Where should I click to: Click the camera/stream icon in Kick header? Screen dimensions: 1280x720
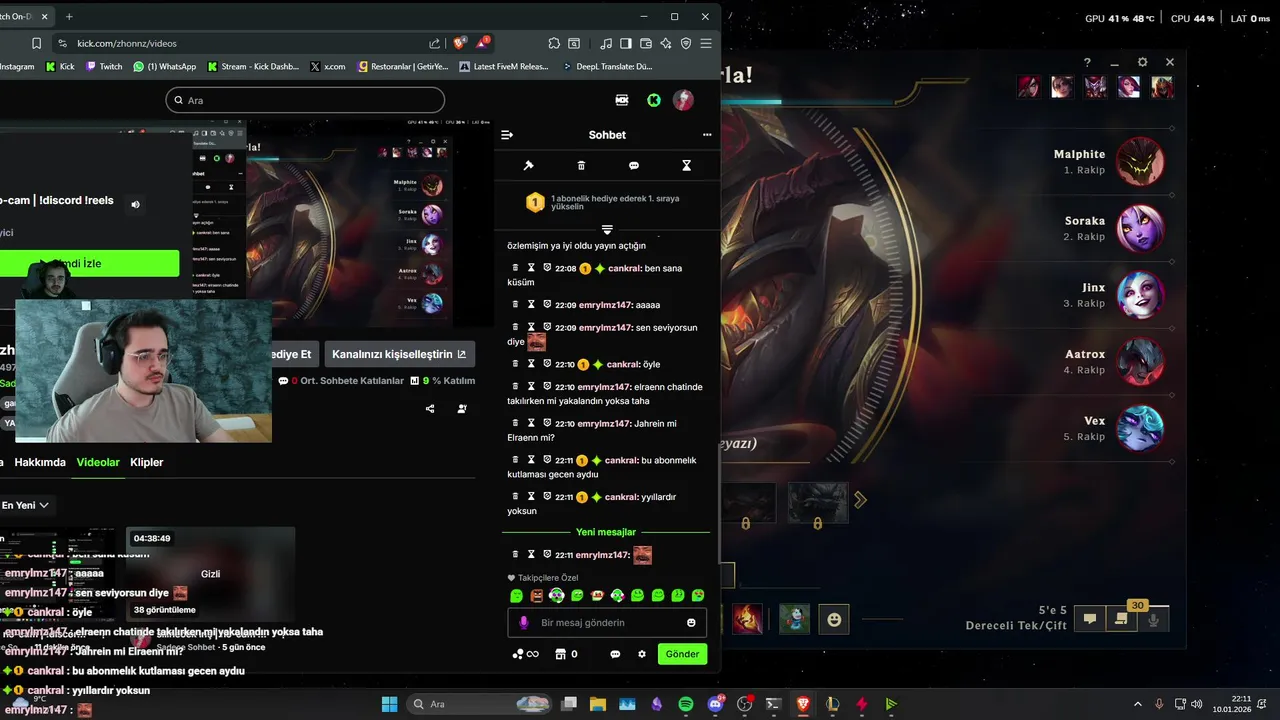pyautogui.click(x=622, y=100)
